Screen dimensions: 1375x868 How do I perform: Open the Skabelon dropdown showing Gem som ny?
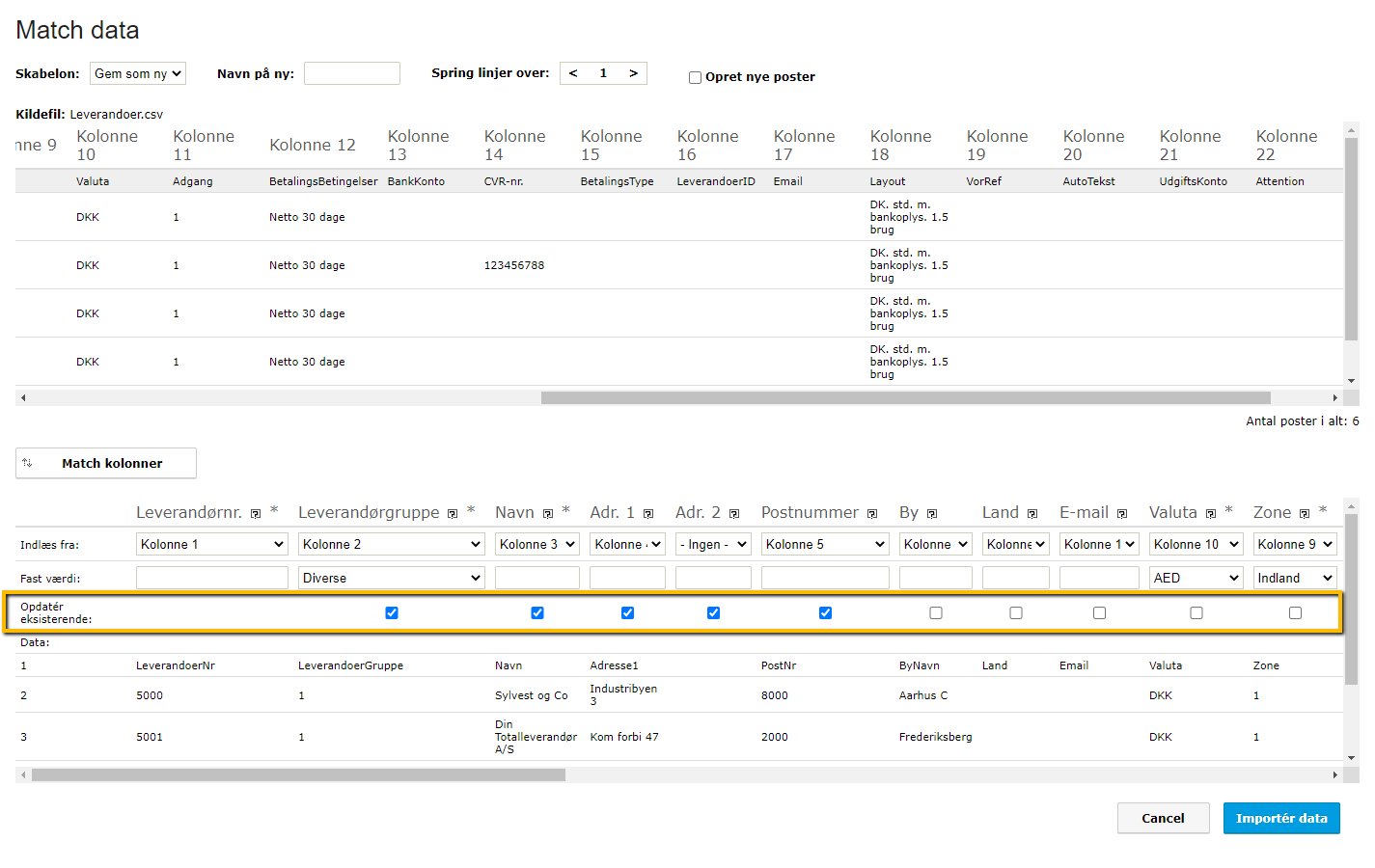tap(138, 72)
